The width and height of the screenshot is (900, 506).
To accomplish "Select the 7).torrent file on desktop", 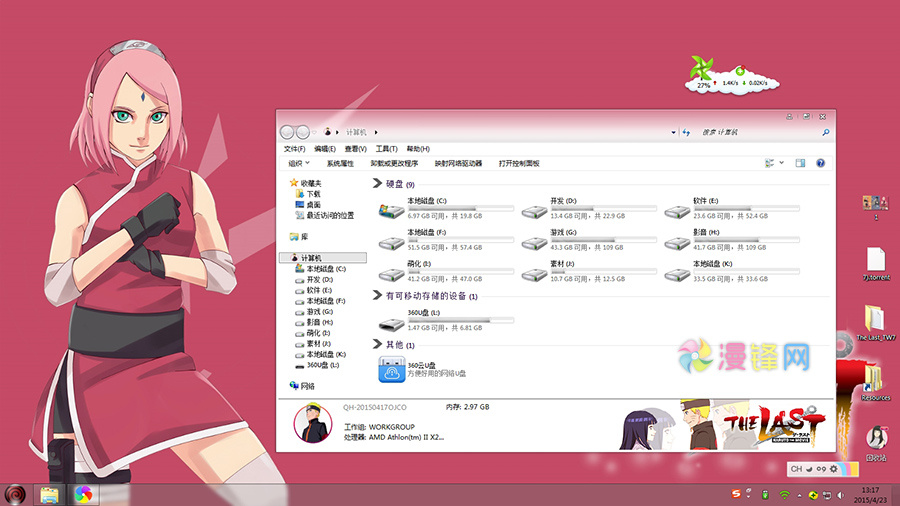I will pyautogui.click(x=876, y=264).
